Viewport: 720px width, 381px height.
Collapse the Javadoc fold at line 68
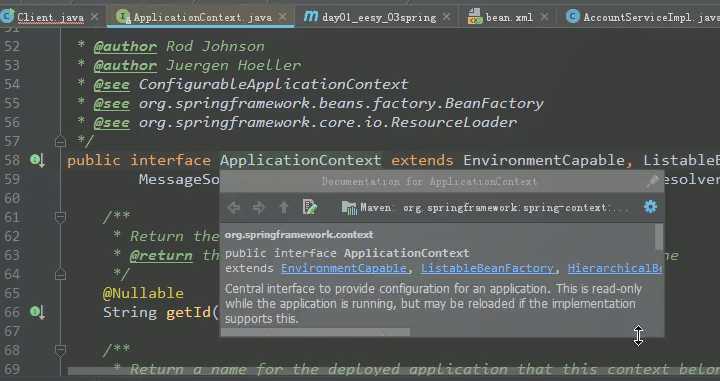click(60, 350)
